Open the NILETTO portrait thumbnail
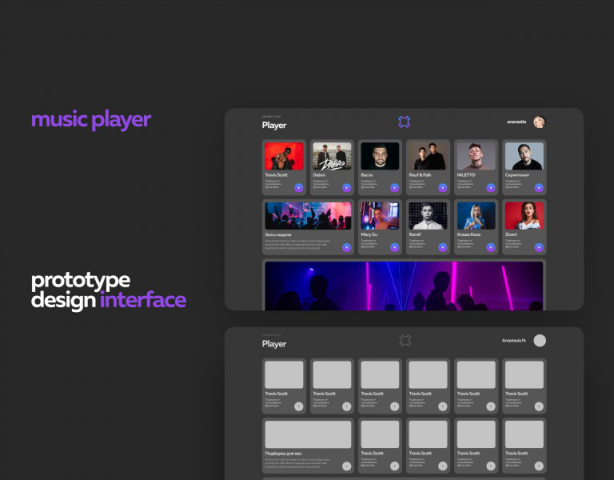The height and width of the screenshot is (480, 614). coord(476,156)
